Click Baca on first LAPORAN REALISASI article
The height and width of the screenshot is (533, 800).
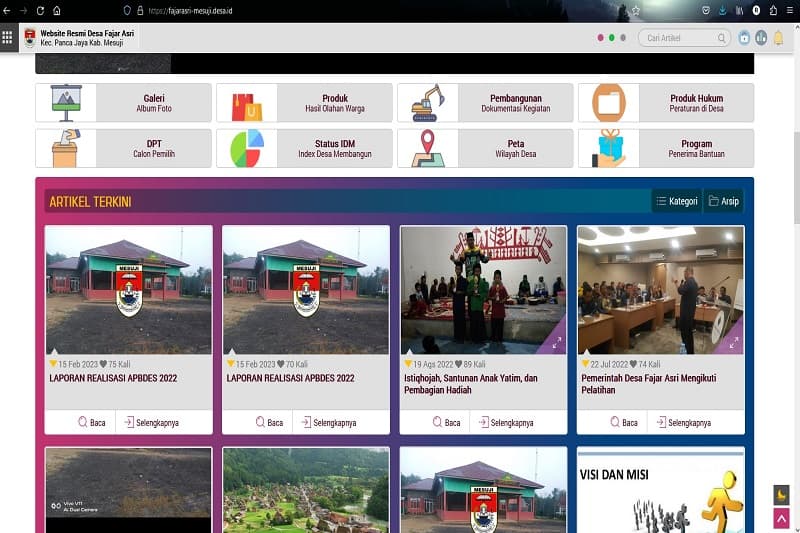point(91,423)
